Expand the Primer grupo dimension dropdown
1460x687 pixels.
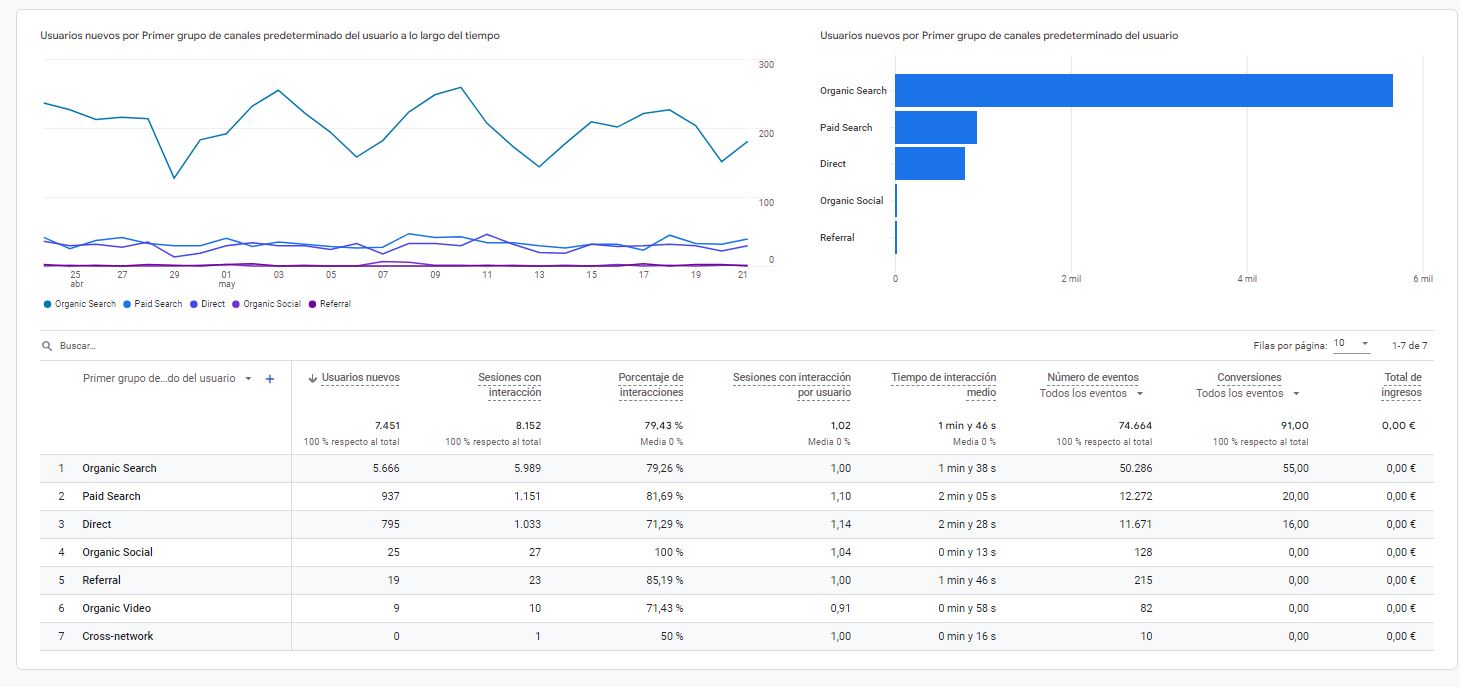[x=248, y=379]
